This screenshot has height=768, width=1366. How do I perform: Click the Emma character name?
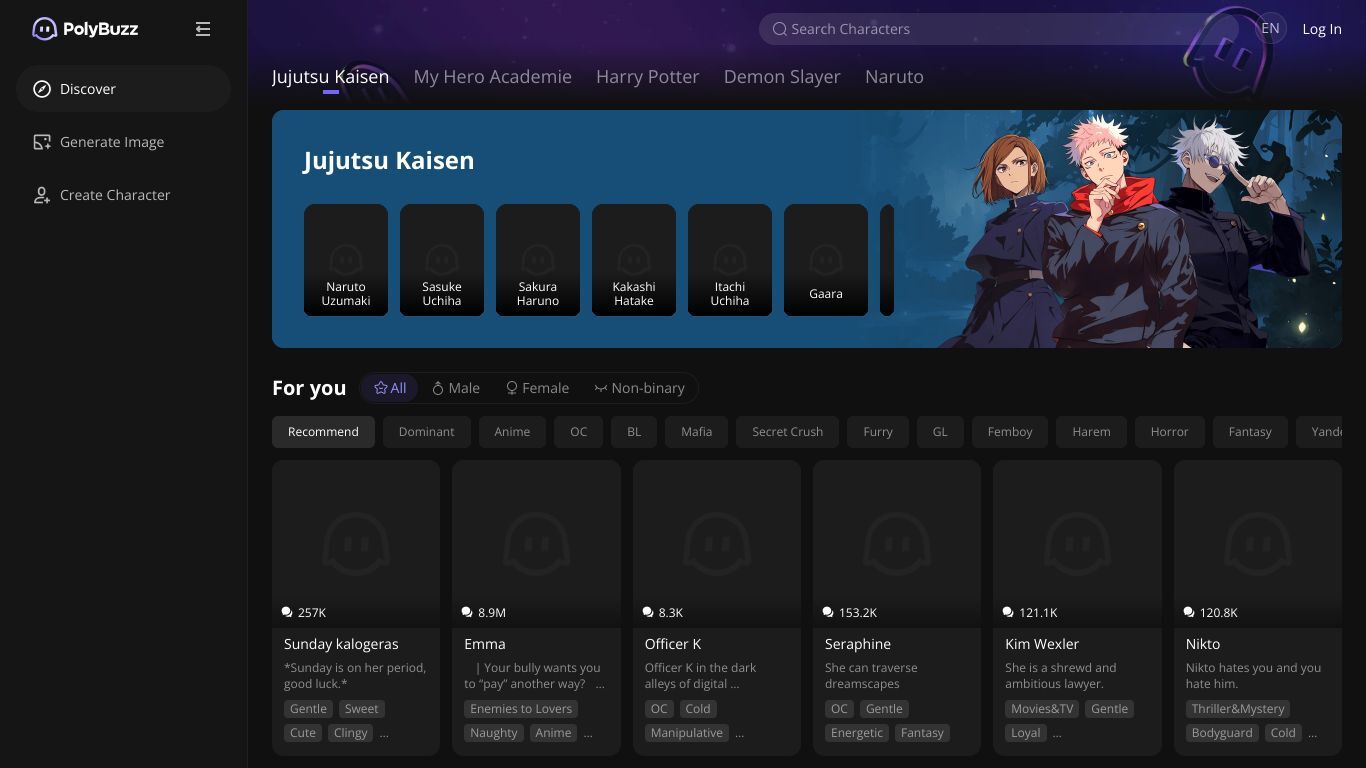(485, 644)
